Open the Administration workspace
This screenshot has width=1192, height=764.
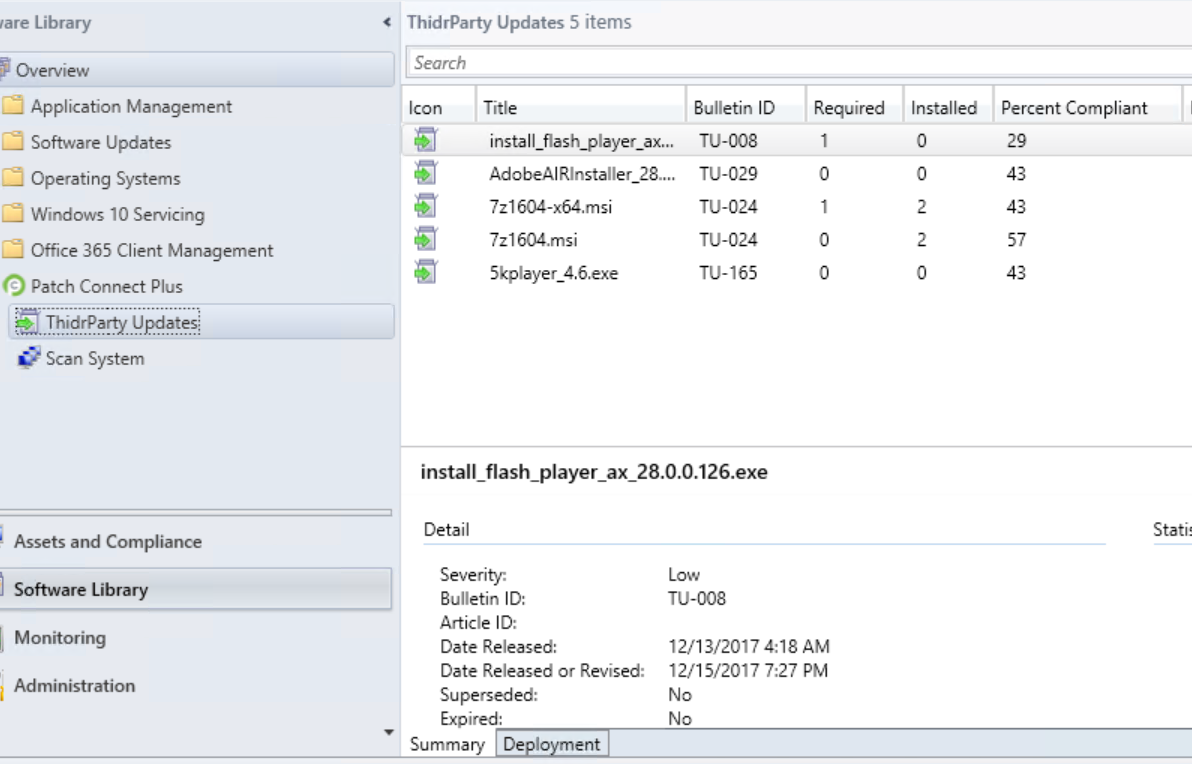point(74,685)
